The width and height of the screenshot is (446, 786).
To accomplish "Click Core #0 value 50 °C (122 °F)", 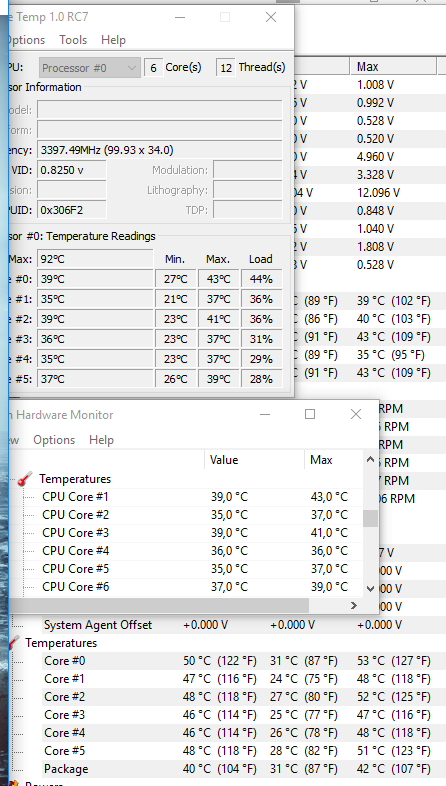I will [219, 661].
